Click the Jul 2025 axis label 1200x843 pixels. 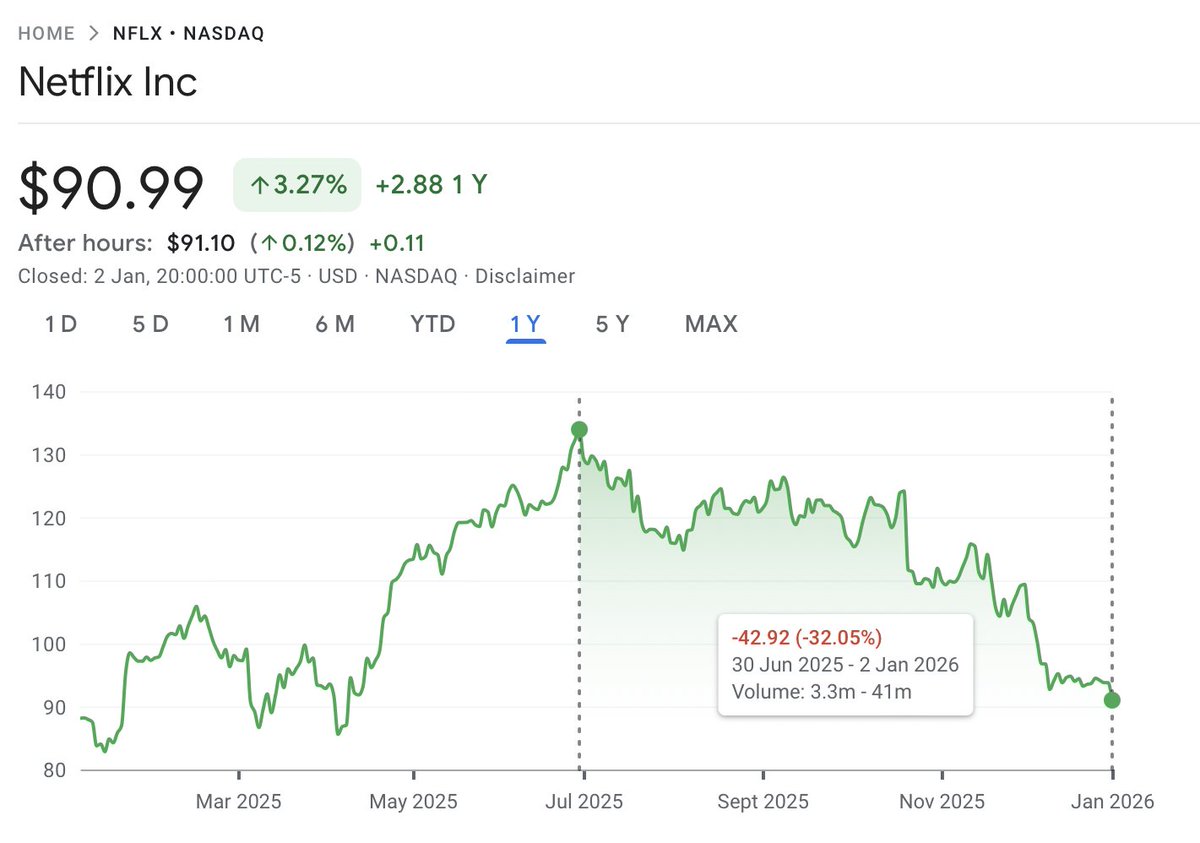(x=583, y=802)
